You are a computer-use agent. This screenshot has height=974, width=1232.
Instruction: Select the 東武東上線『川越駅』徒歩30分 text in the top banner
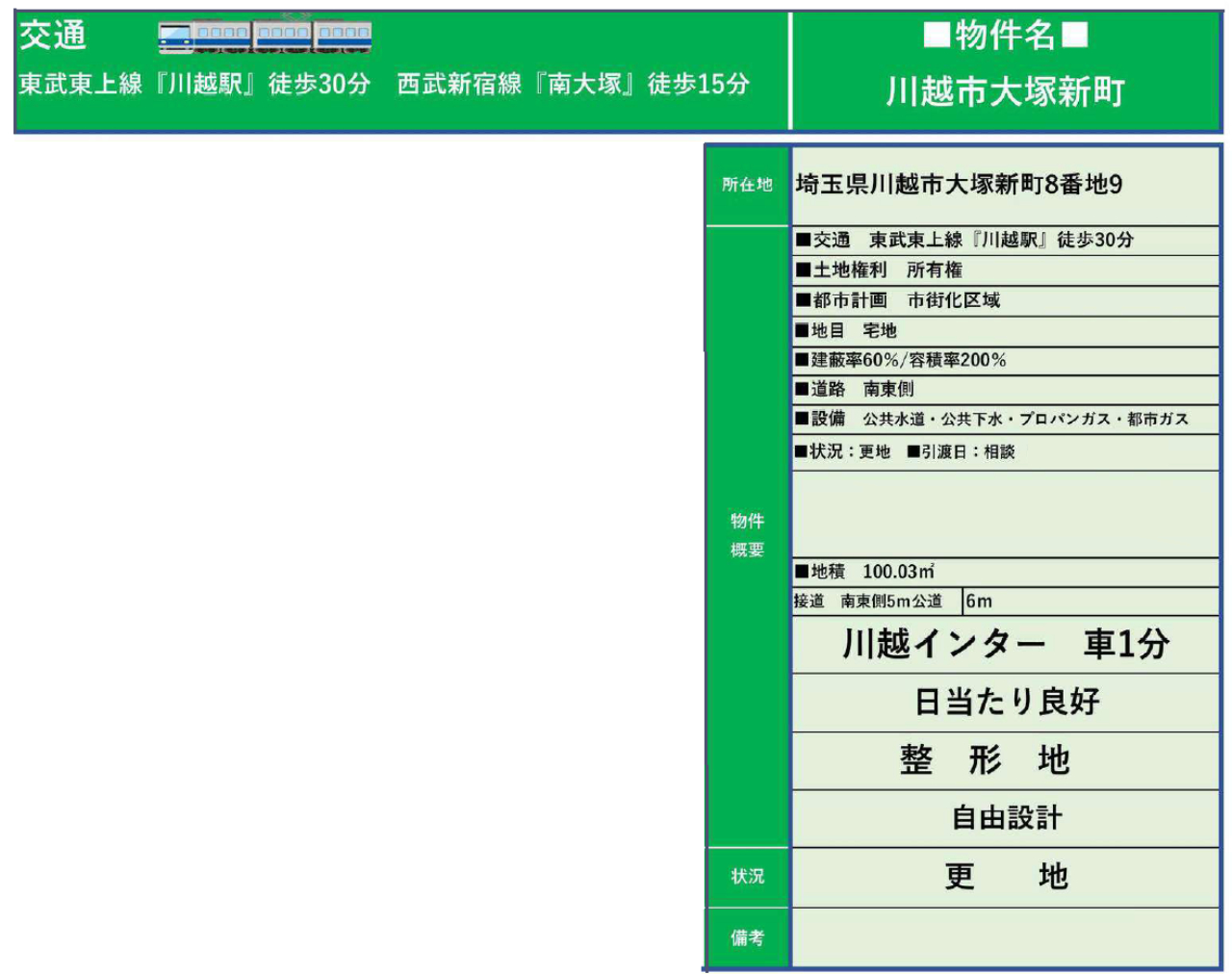[x=194, y=84]
